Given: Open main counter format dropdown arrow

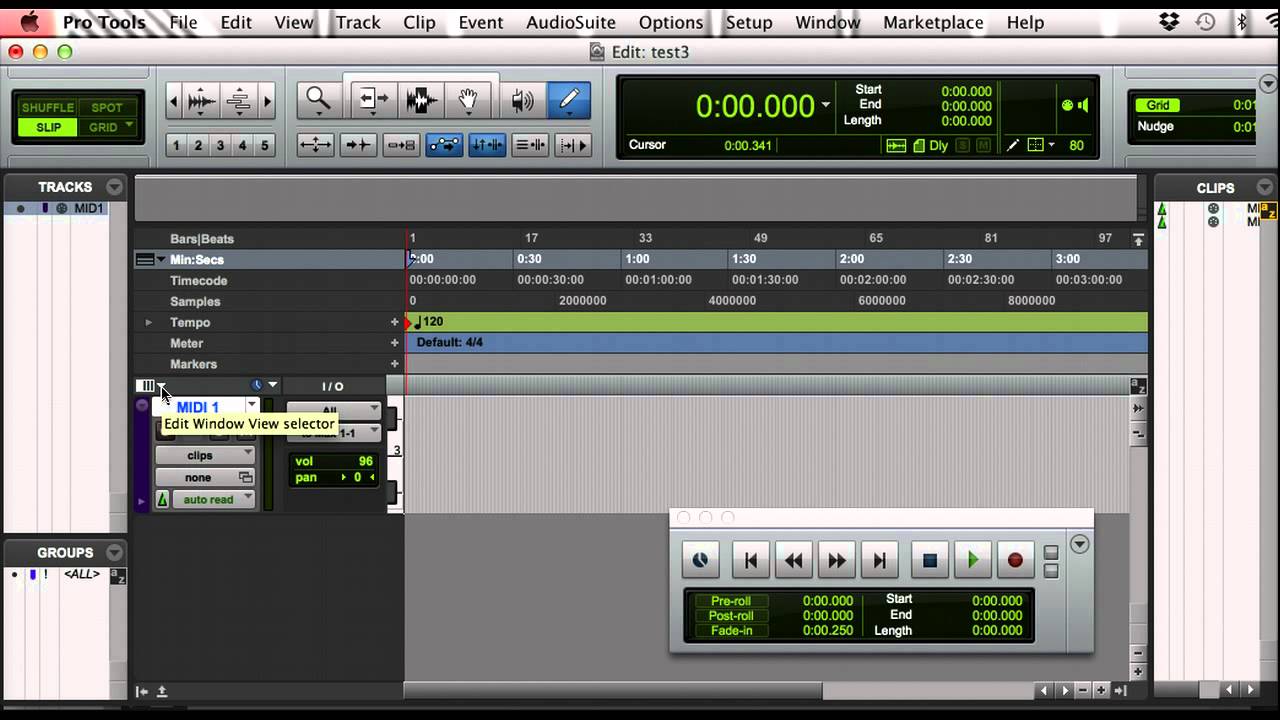Looking at the screenshot, I should pyautogui.click(x=826, y=104).
